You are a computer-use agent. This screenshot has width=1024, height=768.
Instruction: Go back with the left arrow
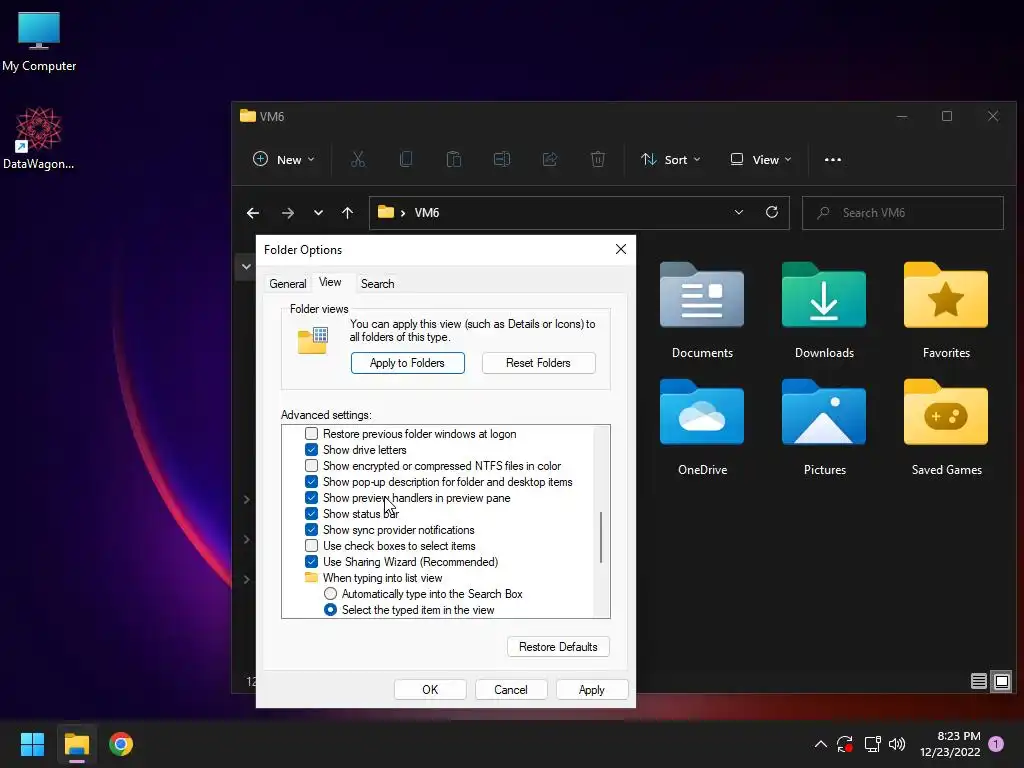(253, 213)
